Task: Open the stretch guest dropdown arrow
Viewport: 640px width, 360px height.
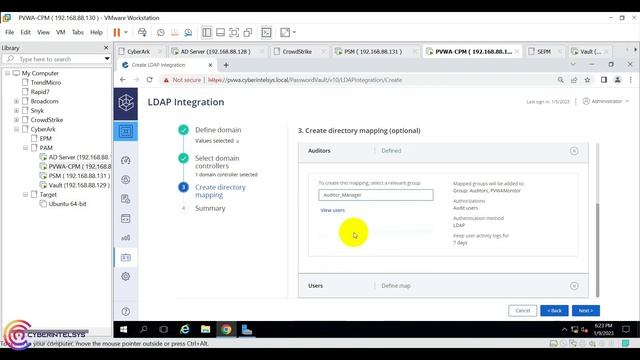Action: click(x=294, y=32)
